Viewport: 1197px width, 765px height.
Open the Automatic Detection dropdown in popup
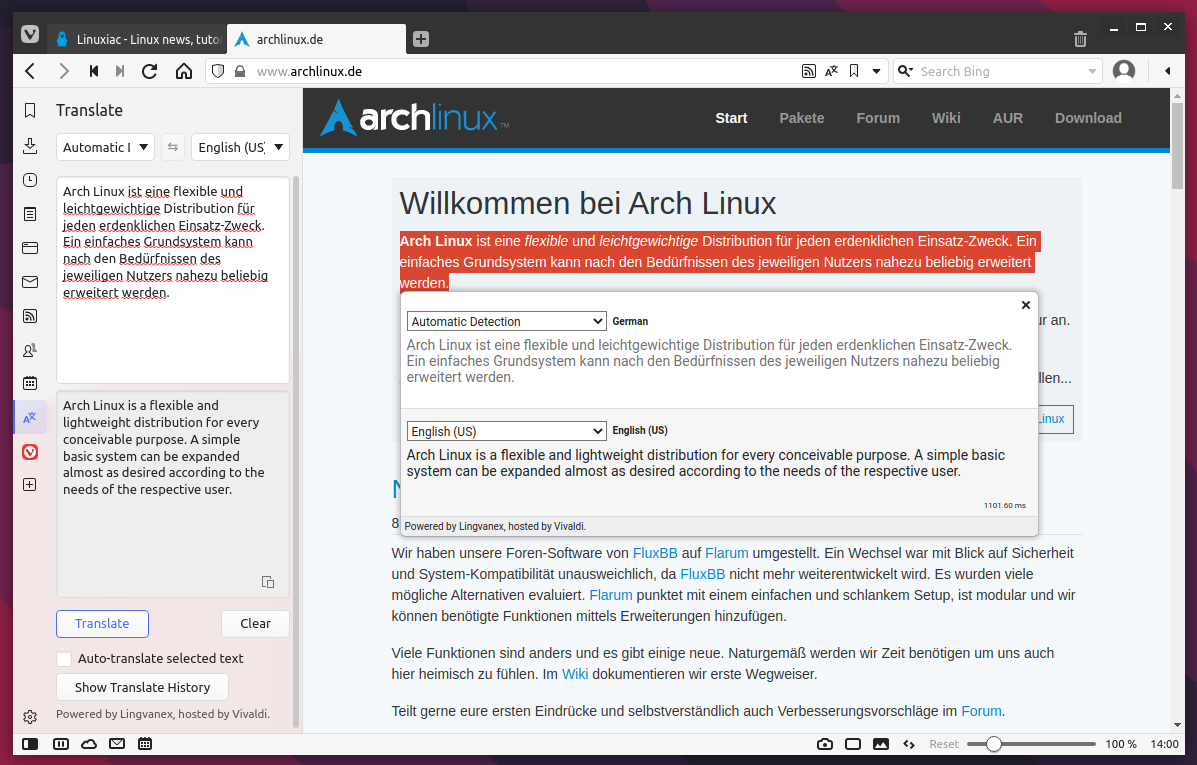507,321
